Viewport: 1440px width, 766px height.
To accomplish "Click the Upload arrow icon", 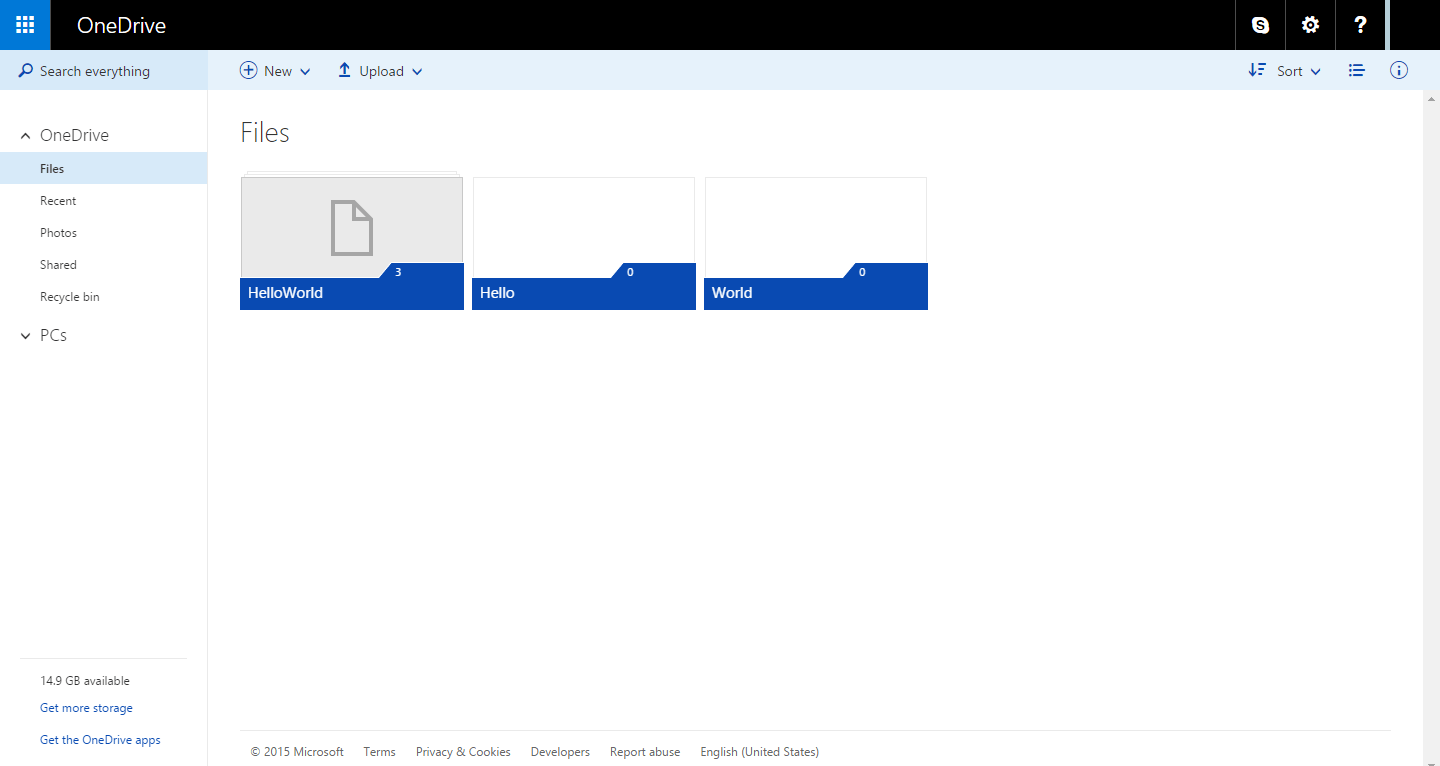I will tap(344, 70).
